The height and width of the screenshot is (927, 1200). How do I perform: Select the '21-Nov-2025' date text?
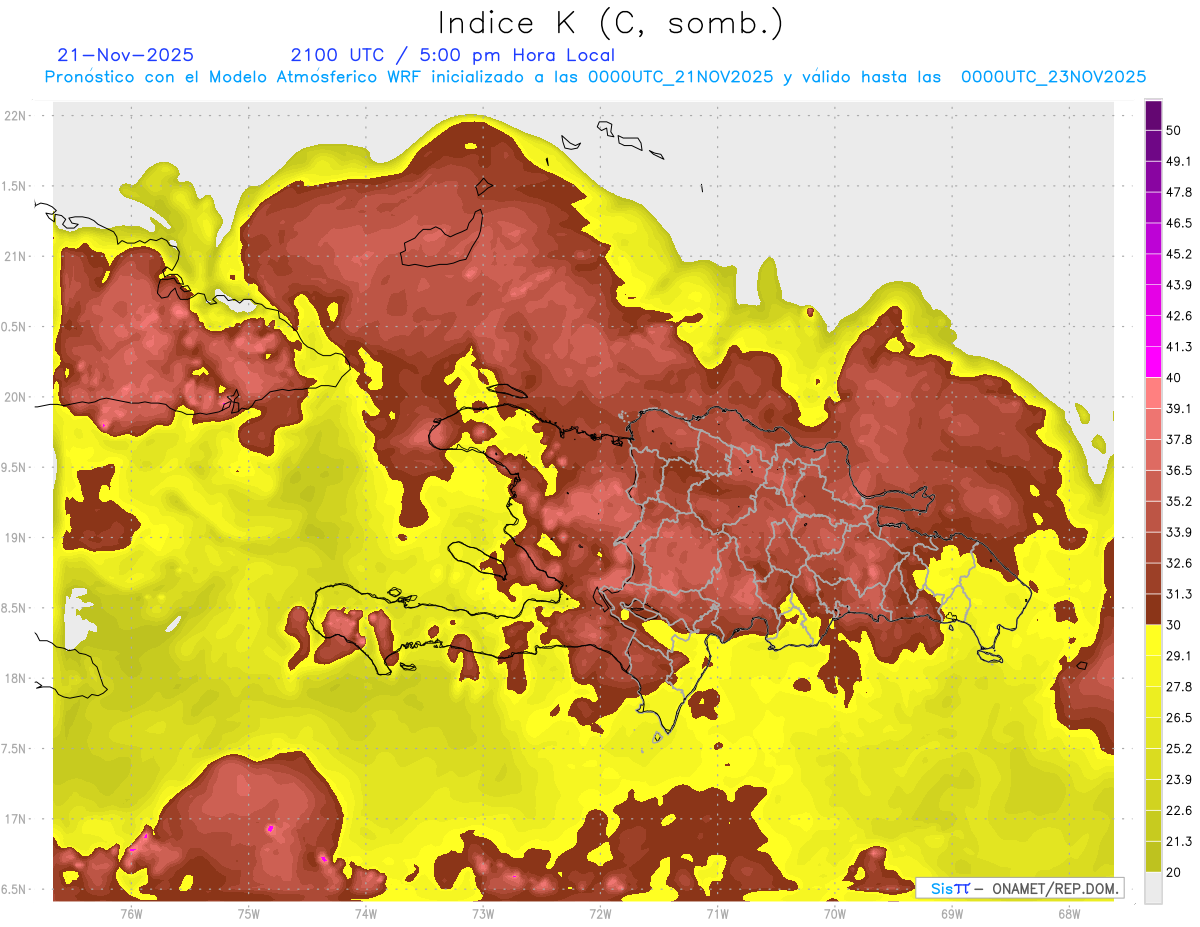click(x=126, y=55)
